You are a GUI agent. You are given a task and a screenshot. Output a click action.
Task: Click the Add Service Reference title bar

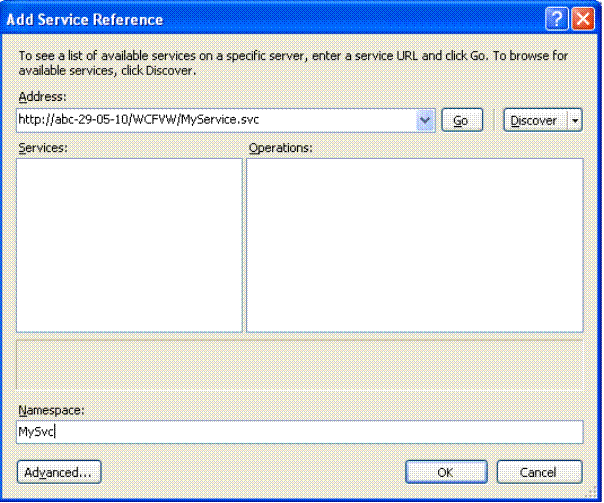270,19
